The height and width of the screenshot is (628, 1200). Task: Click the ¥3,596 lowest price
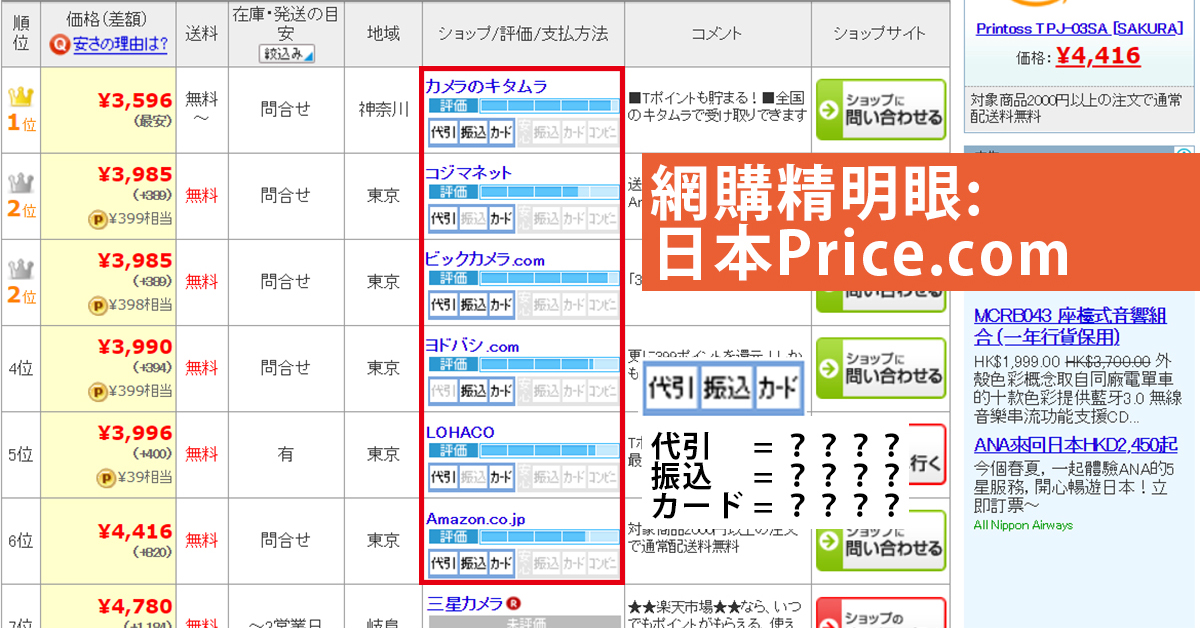point(135,100)
